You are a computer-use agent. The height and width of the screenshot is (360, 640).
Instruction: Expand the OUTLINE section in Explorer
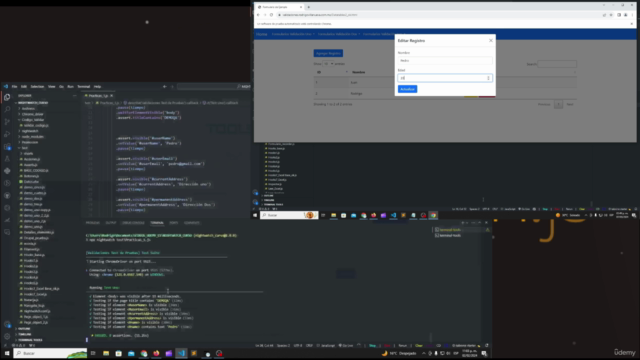[x=24, y=329]
